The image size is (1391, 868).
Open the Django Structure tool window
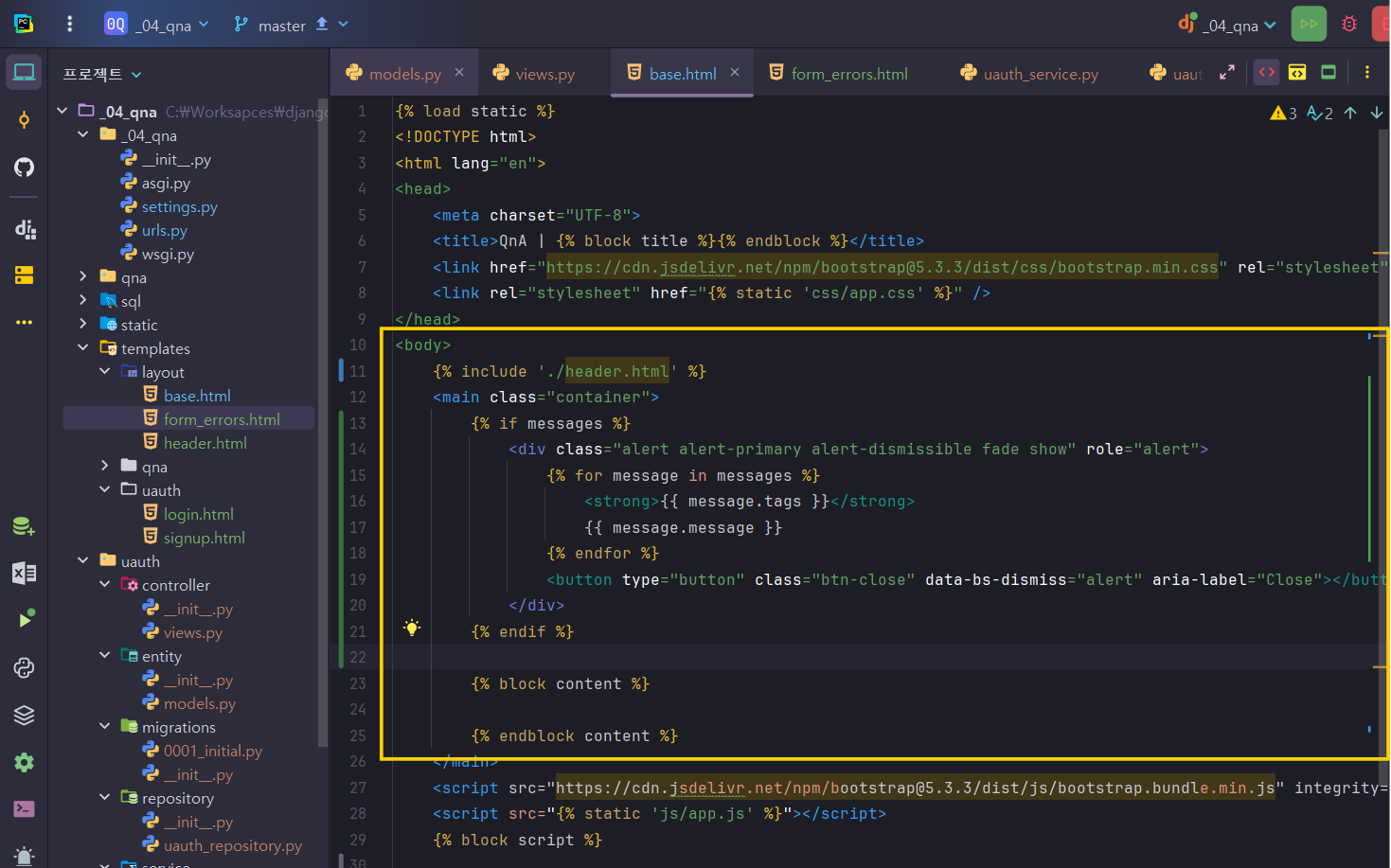[x=24, y=228]
